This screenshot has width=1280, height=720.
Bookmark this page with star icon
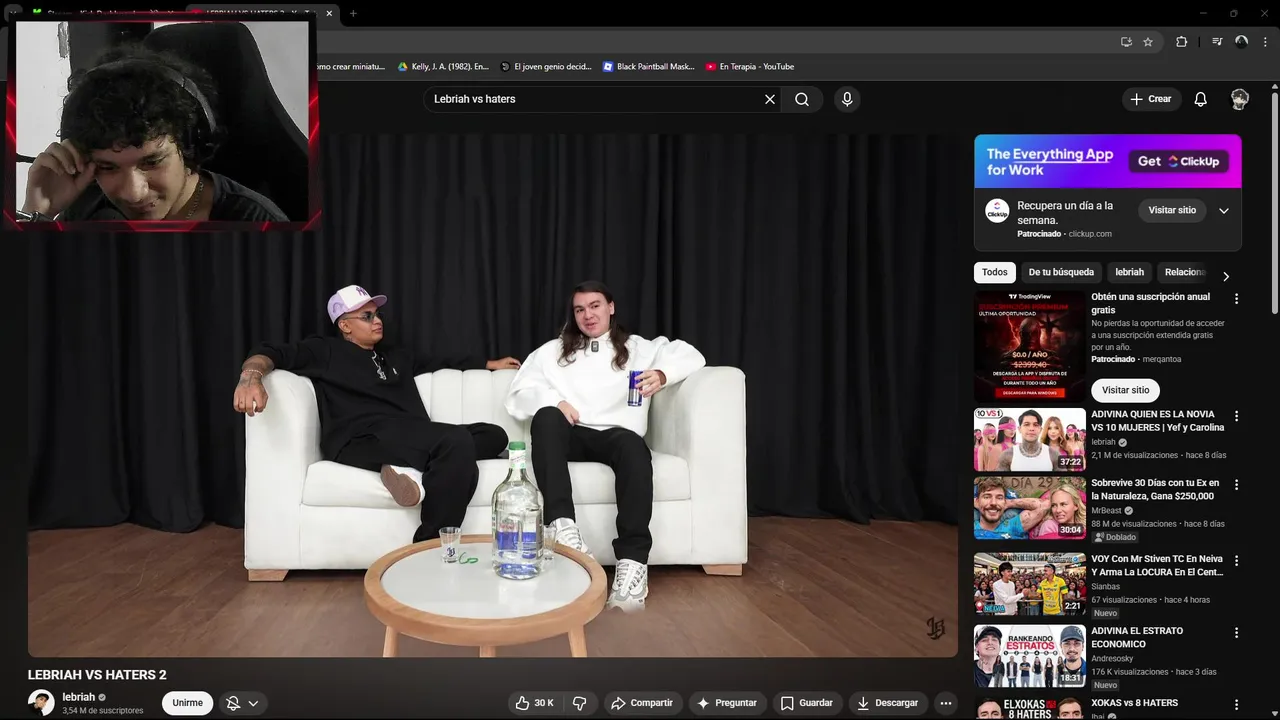1148,42
